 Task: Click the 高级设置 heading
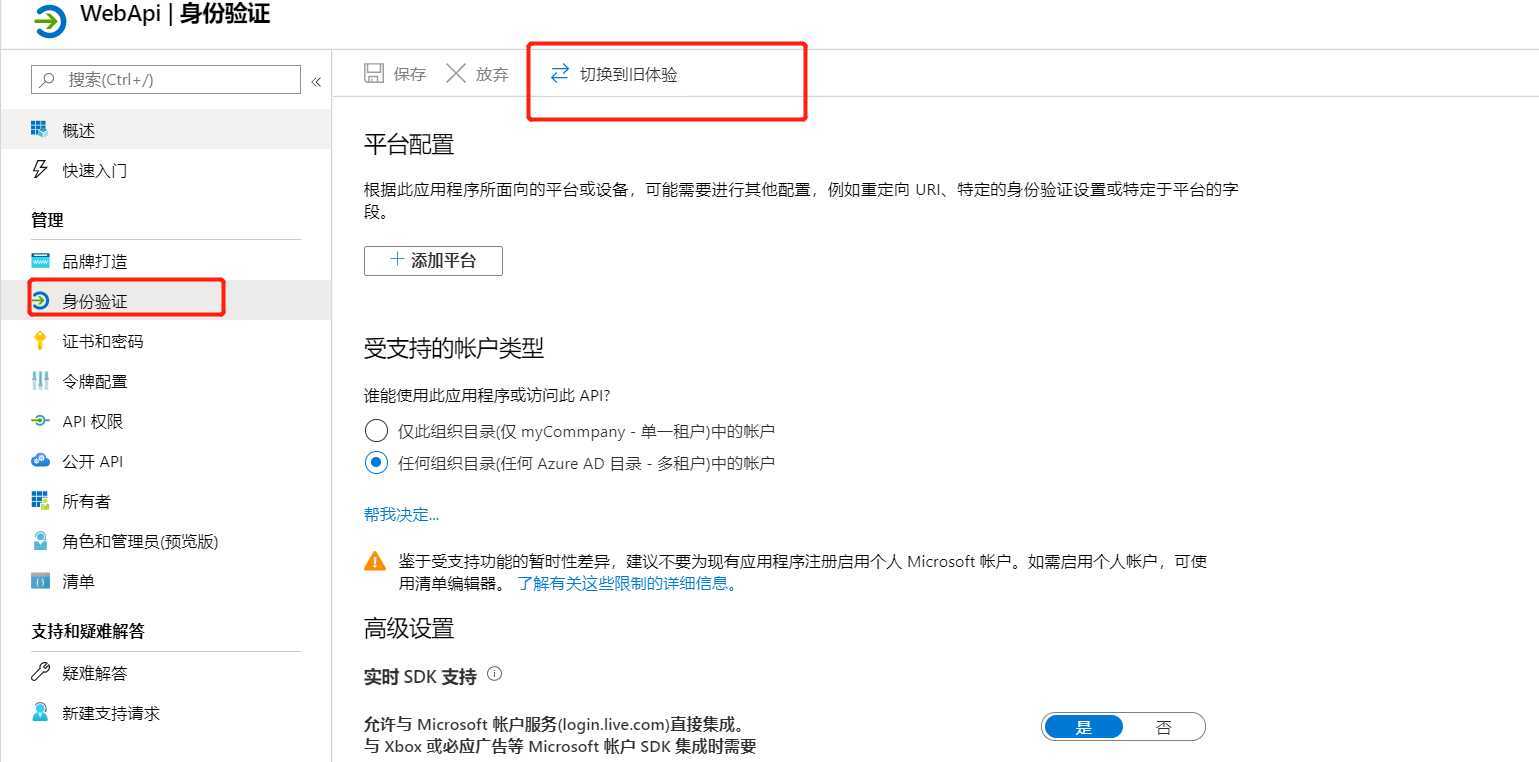(409, 628)
